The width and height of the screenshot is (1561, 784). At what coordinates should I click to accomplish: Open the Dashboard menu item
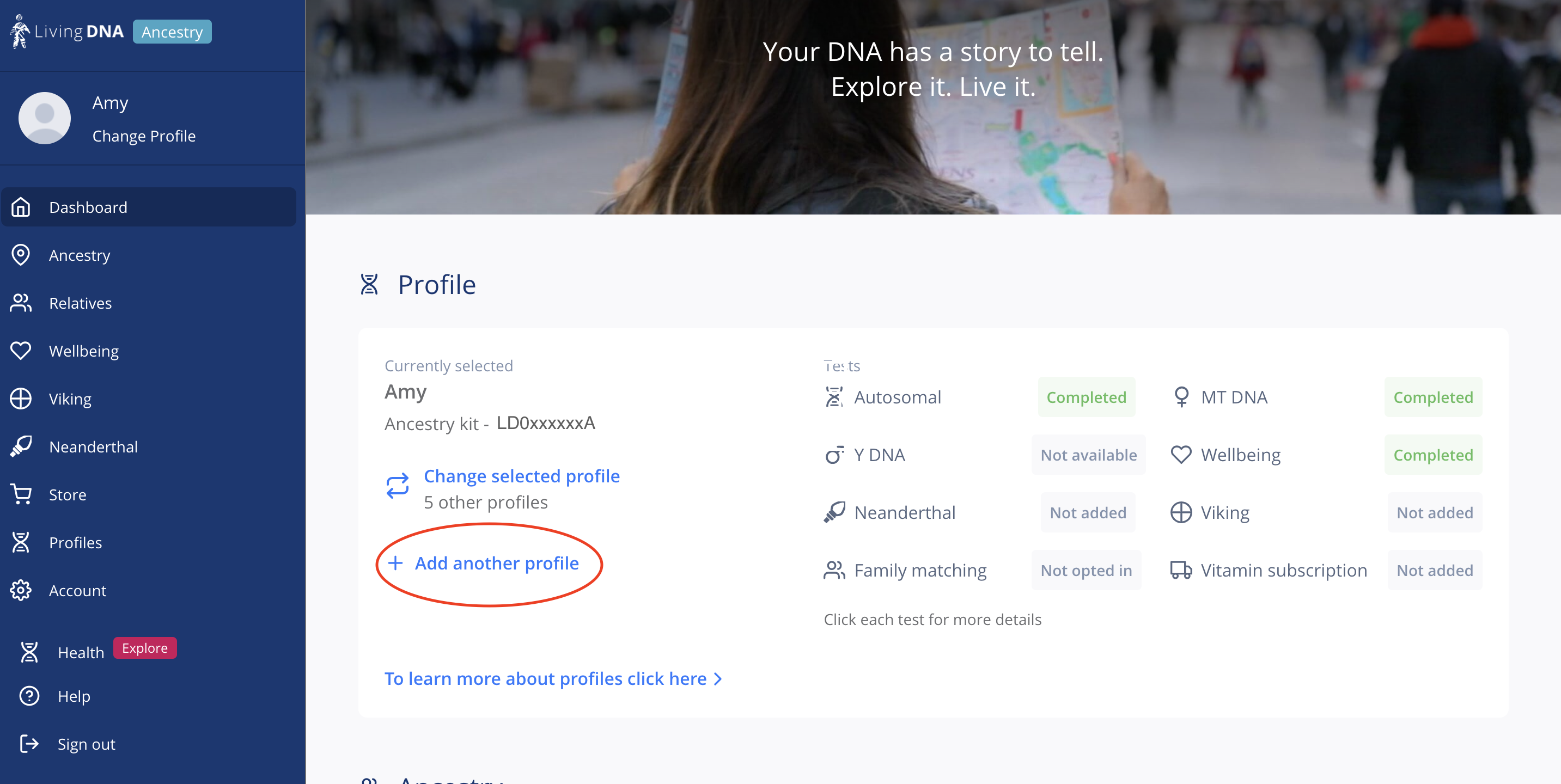tap(149, 207)
